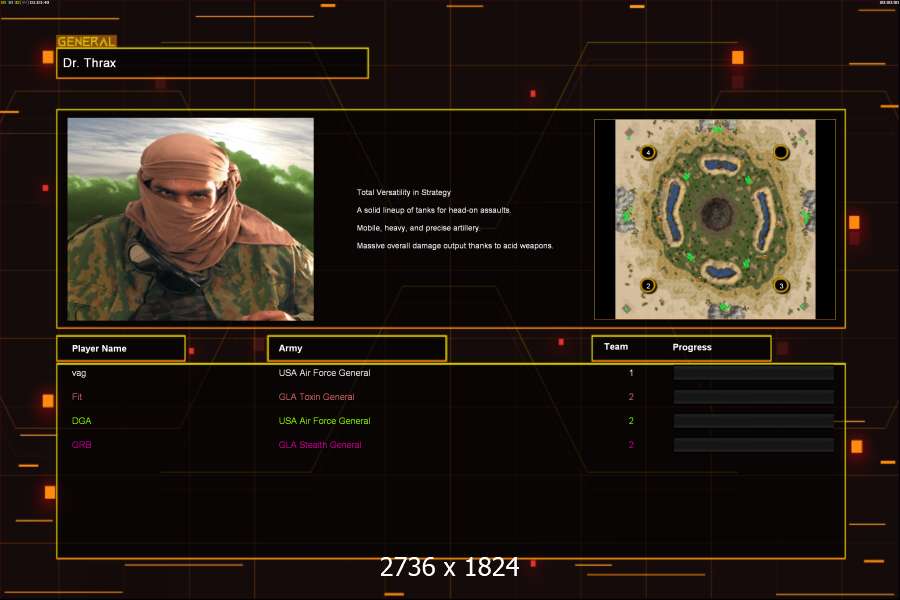The image size is (900, 600).
Task: Click the map preview crater center
Action: point(716,212)
